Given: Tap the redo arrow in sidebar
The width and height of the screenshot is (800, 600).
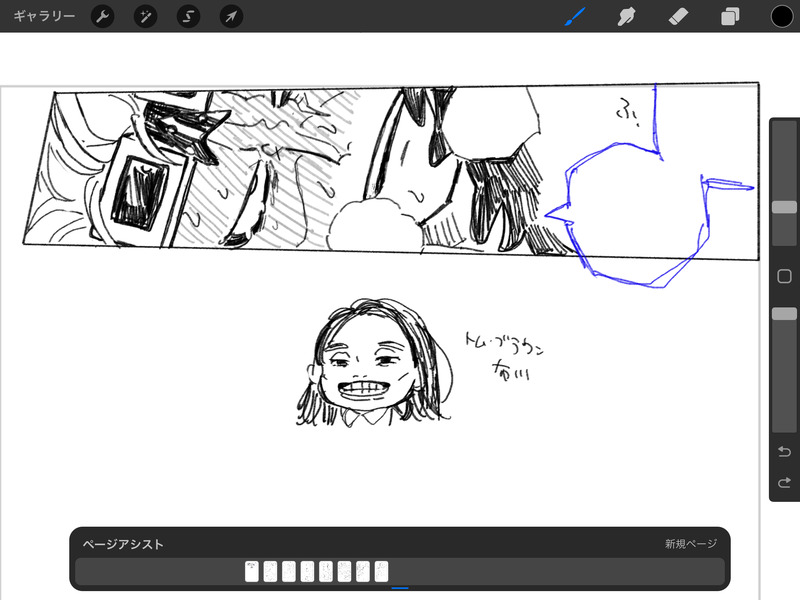Looking at the screenshot, I should [x=784, y=482].
